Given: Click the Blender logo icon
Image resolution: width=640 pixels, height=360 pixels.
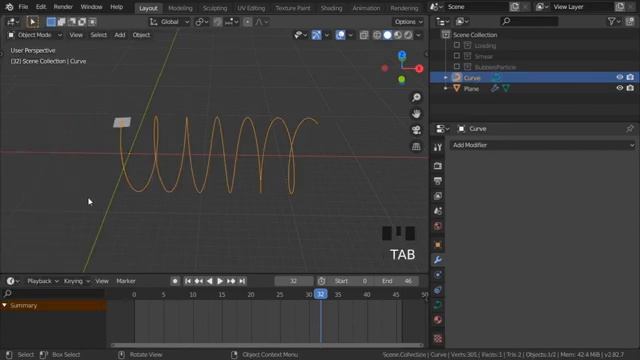Looking at the screenshot, I should (x=9, y=7).
